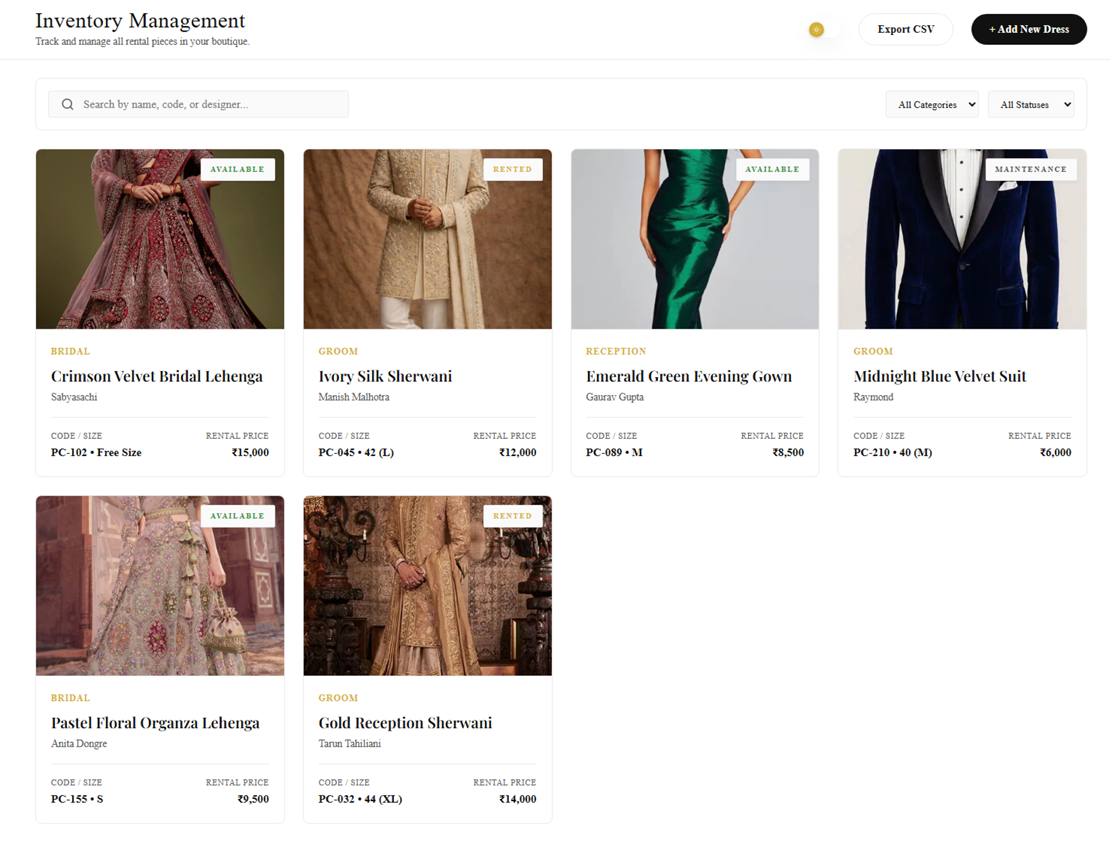Open the Ivory Silk Sherwani photo
Viewport: 1110px width, 842px height.
point(428,239)
